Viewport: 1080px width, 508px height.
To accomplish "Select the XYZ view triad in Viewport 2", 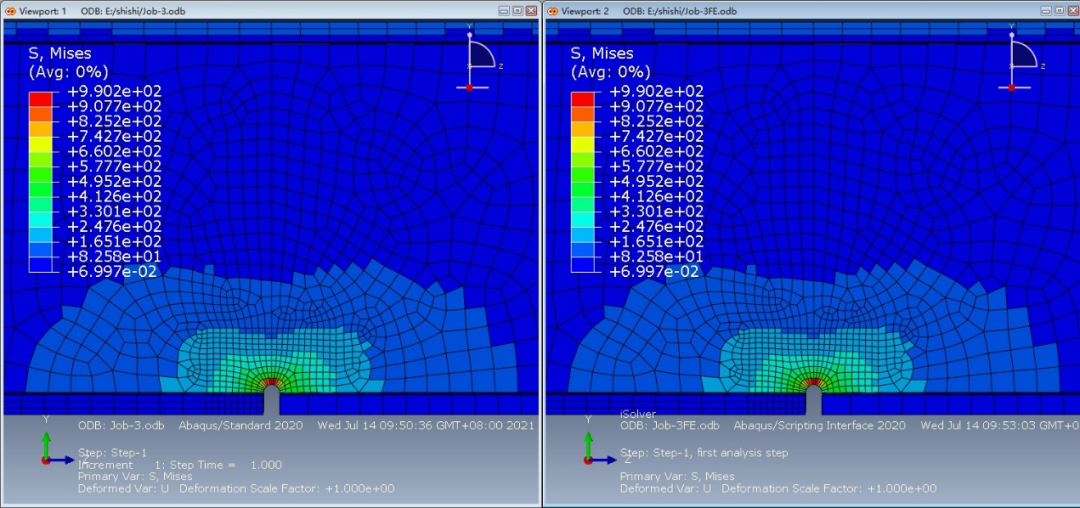I will [x=600, y=442].
